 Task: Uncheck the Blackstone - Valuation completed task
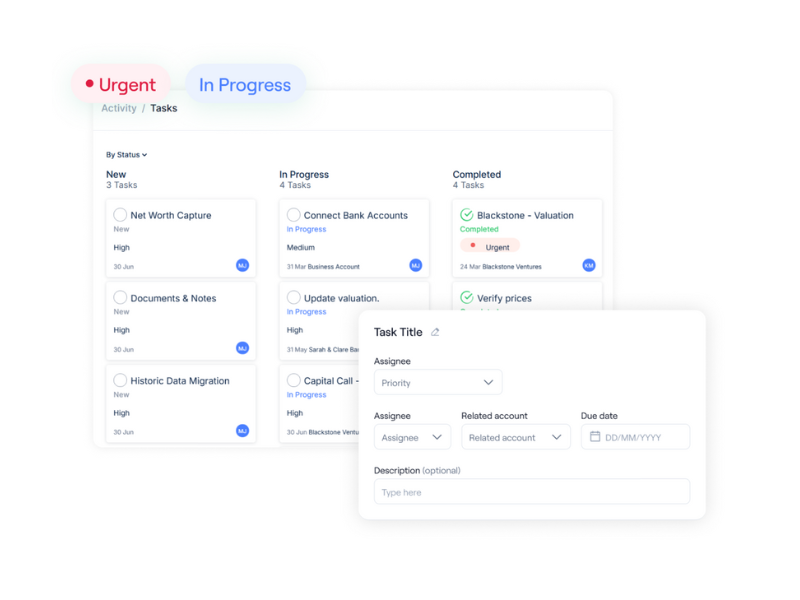pyautogui.click(x=466, y=215)
